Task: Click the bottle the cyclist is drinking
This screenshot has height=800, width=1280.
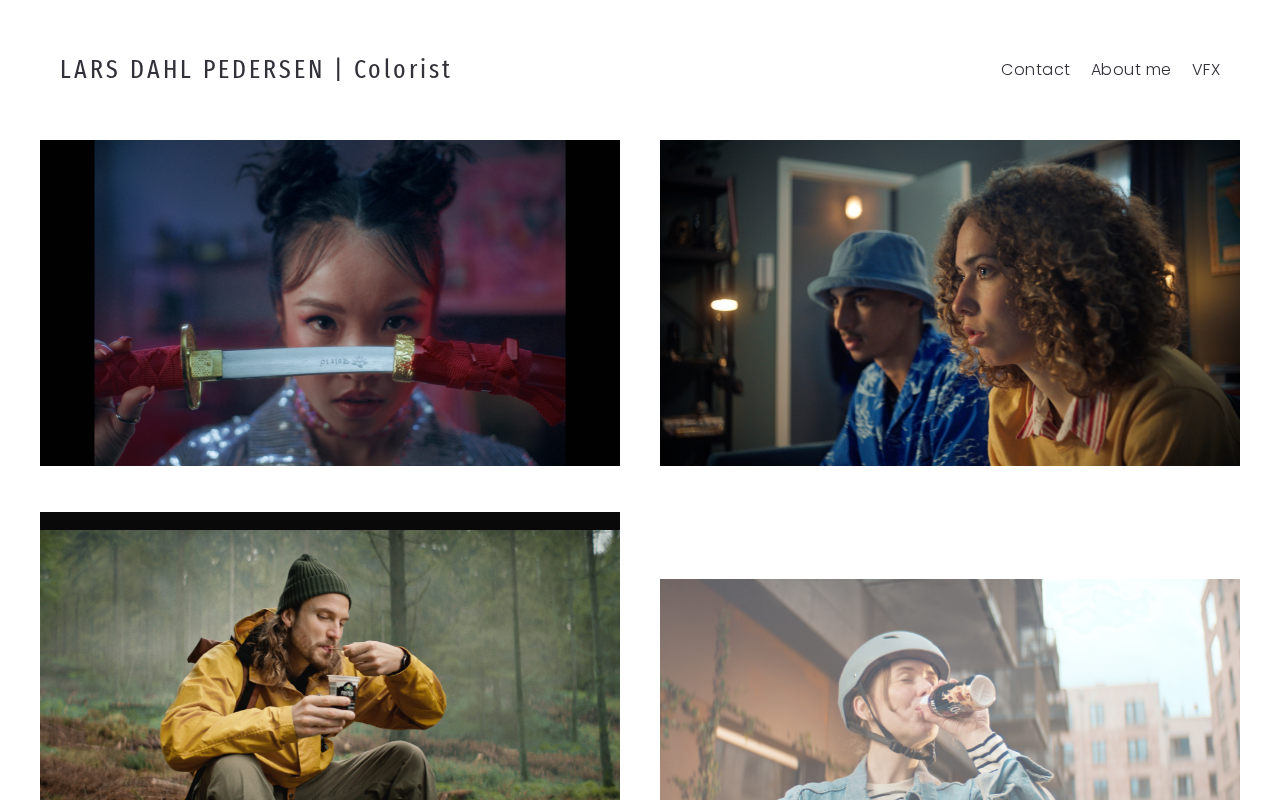Action: [x=958, y=695]
